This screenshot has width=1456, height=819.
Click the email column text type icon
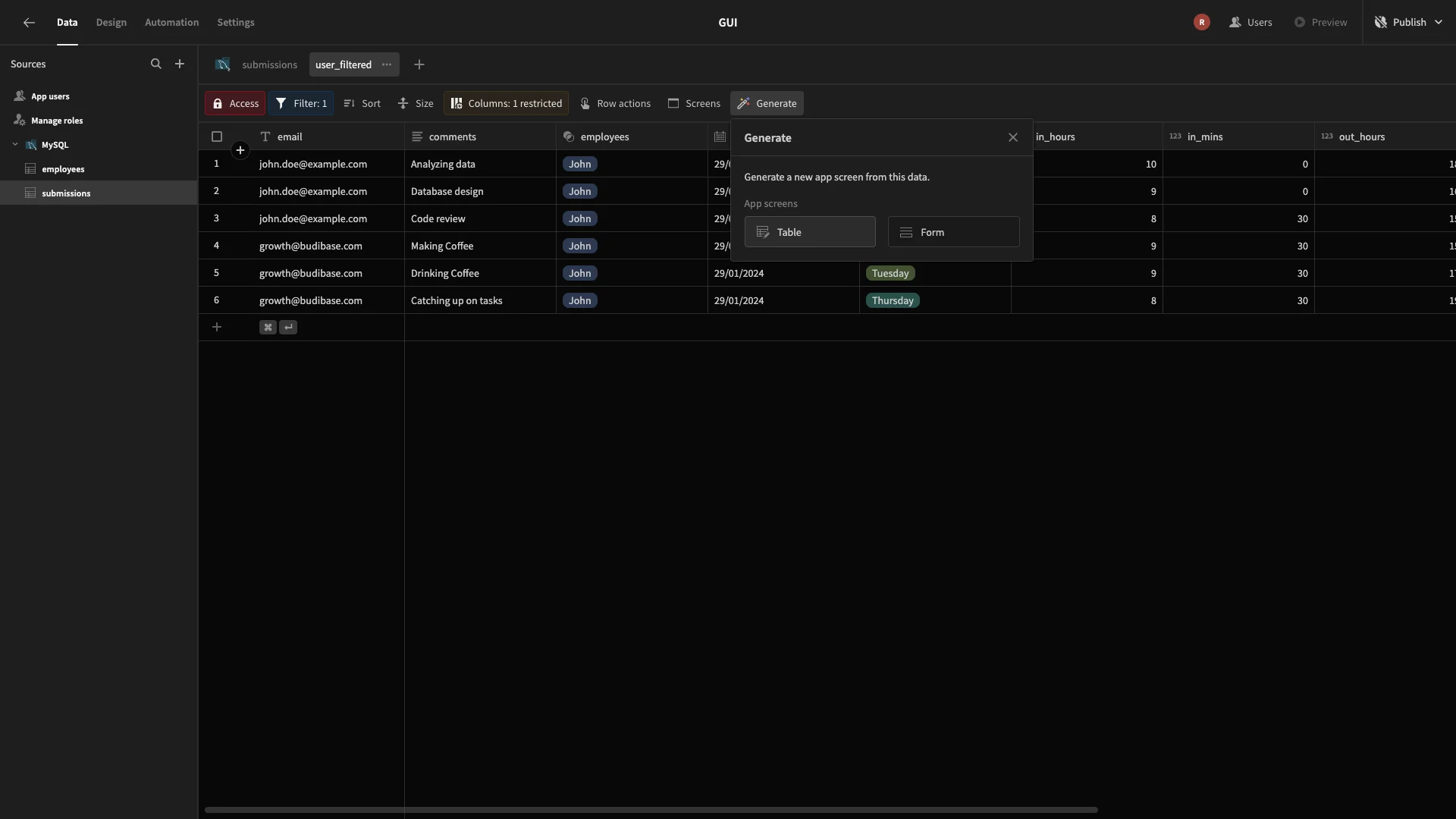[x=265, y=137]
